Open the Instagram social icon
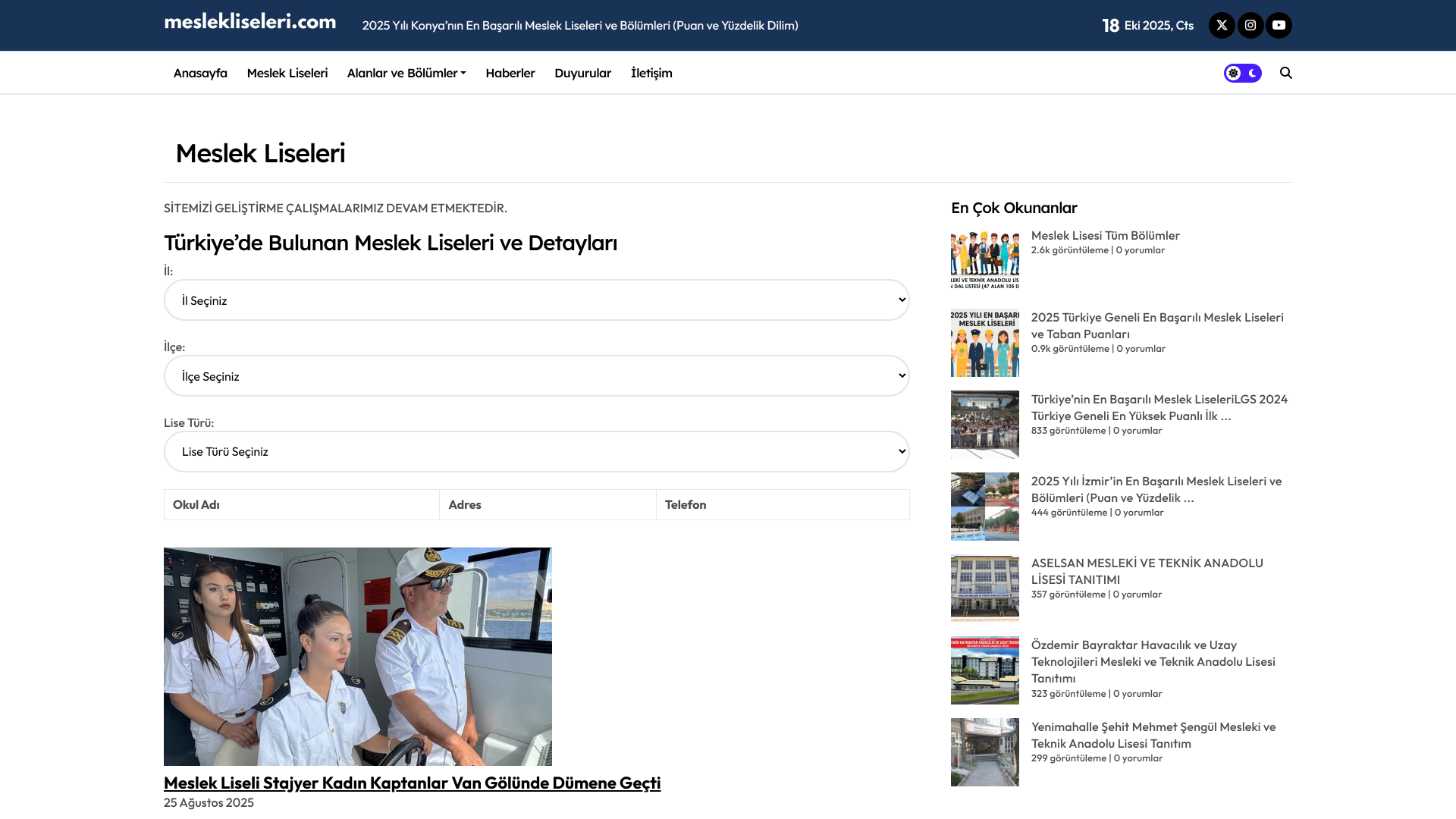This screenshot has width=1456, height=819. coord(1250,25)
